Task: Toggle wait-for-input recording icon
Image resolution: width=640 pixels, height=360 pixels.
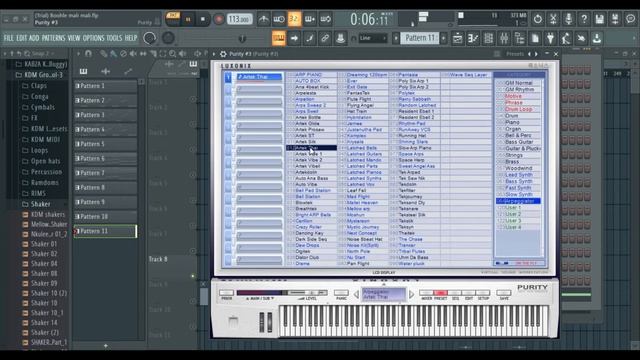Action: pyautogui.click(x=279, y=19)
